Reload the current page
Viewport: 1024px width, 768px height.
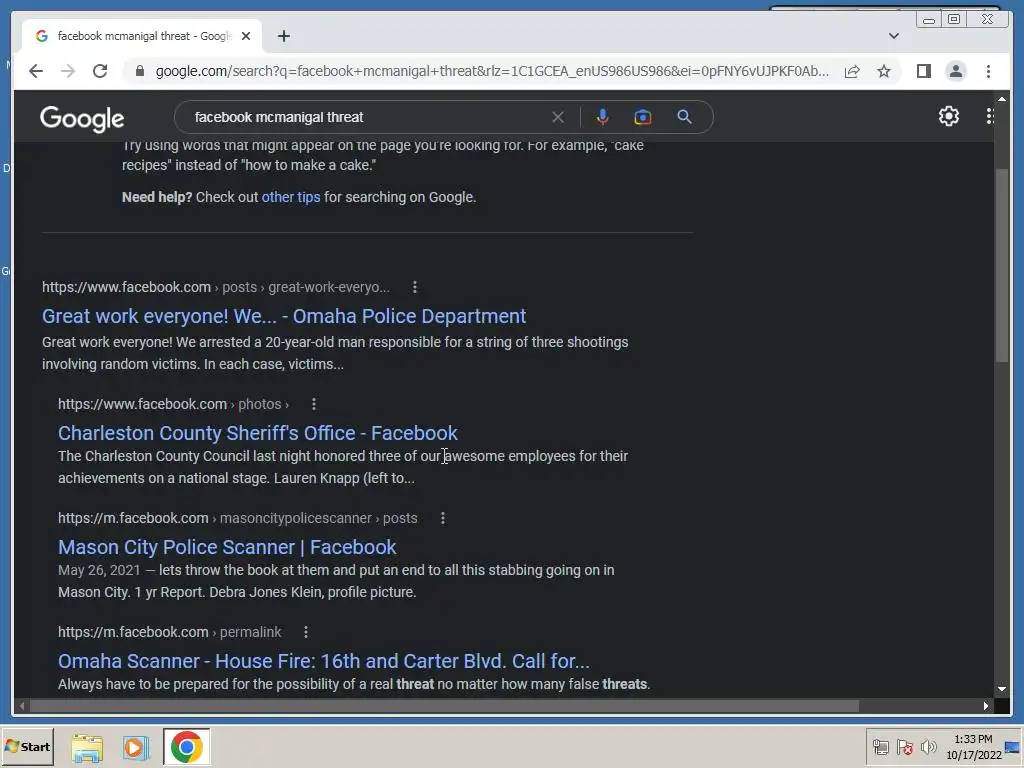pos(100,71)
